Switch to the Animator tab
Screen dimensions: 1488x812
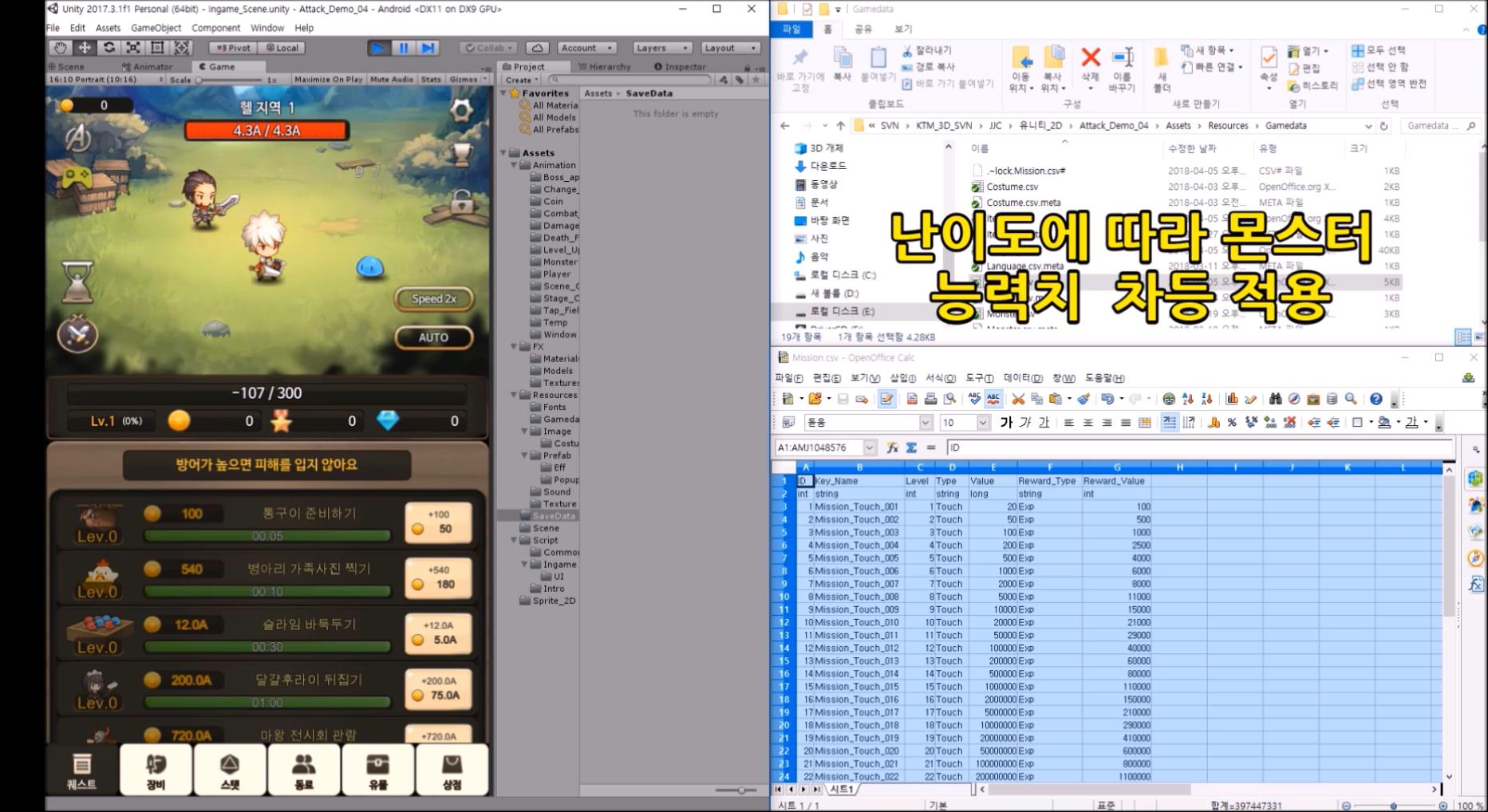tap(148, 67)
